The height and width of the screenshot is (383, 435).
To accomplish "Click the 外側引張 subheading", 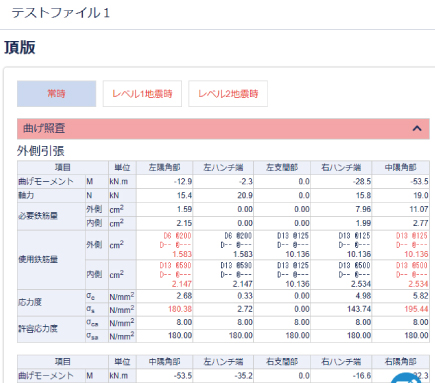I will point(40,151).
